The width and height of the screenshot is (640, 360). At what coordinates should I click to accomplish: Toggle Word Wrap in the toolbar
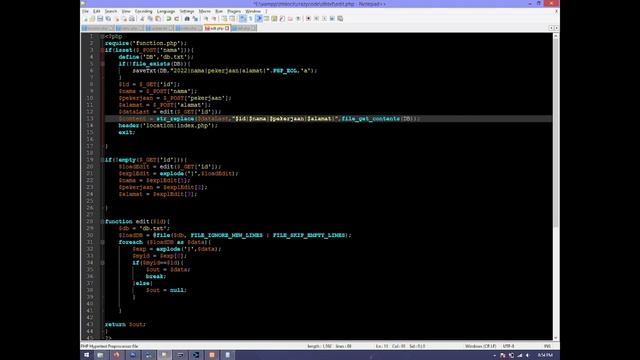(x=242, y=19)
